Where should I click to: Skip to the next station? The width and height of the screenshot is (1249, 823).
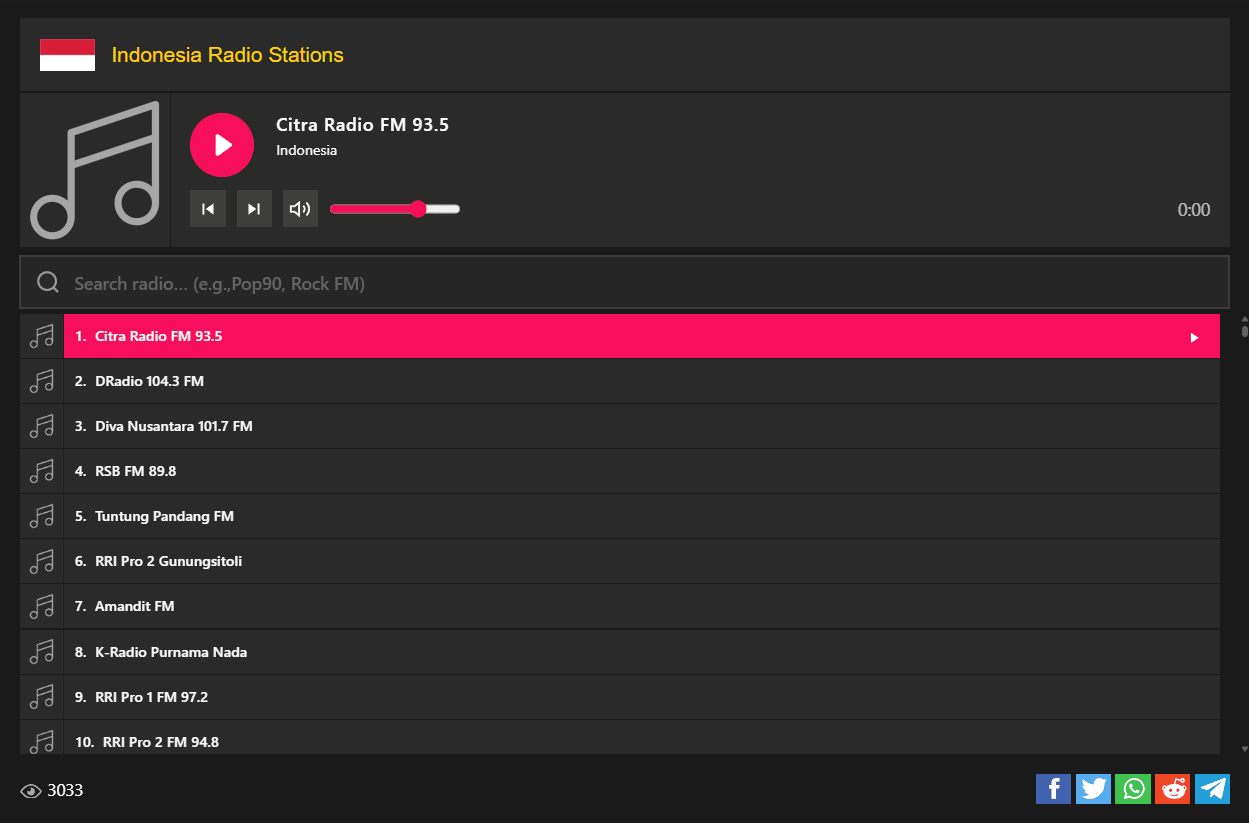[x=254, y=209]
